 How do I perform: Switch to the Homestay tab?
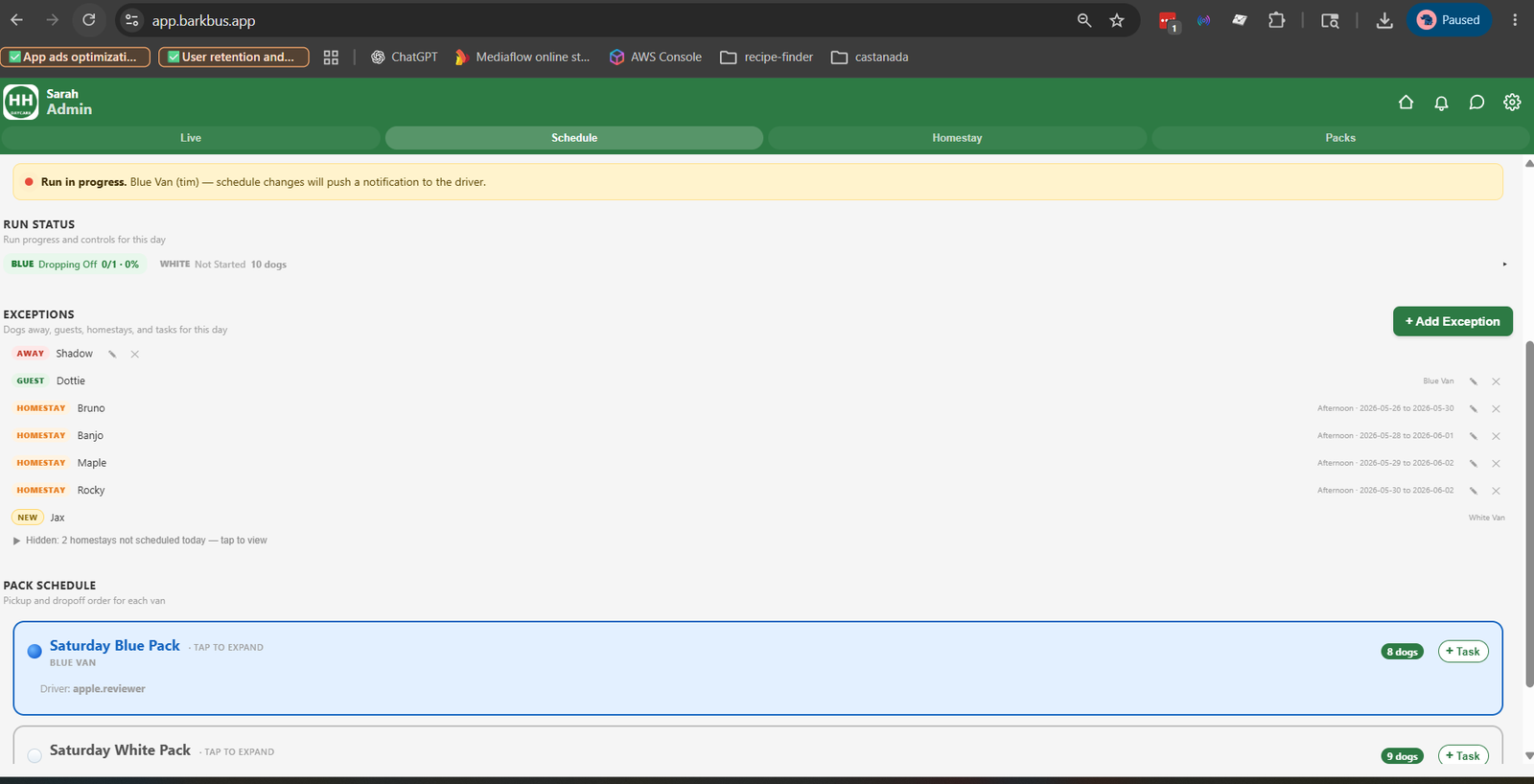point(957,138)
